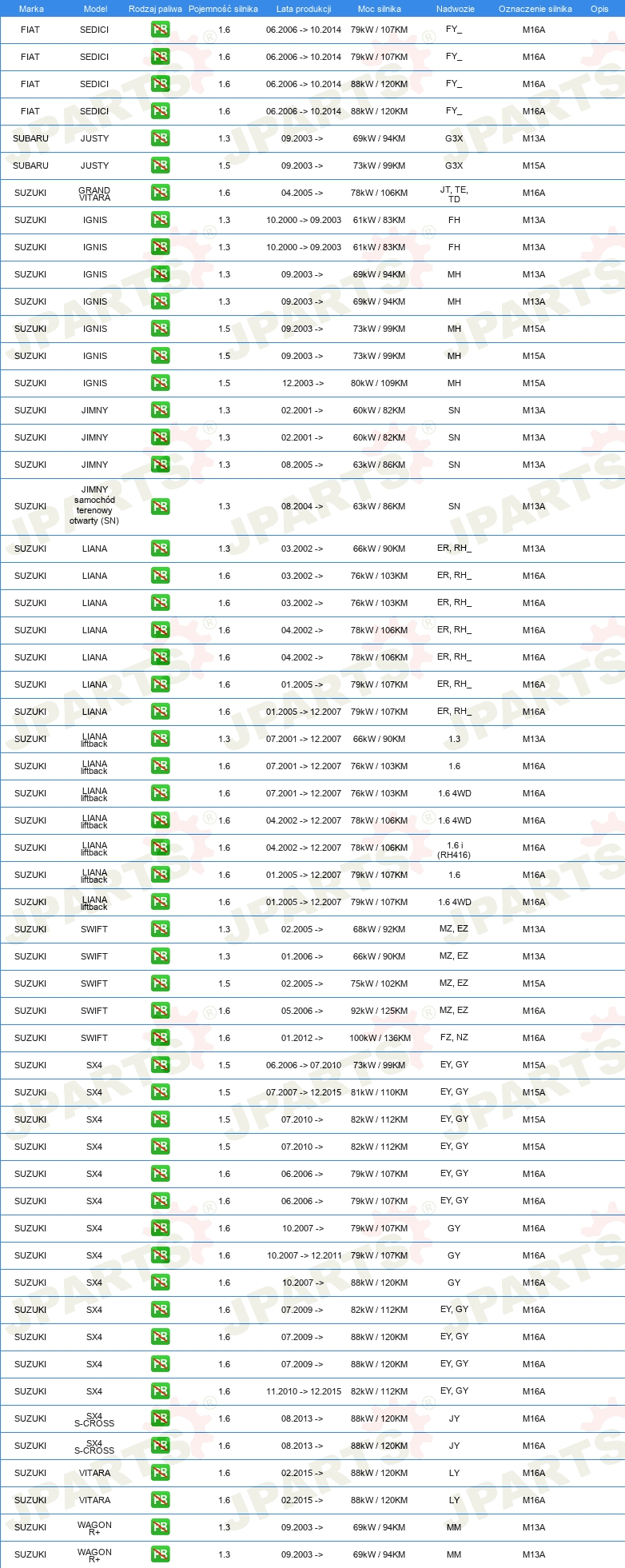This screenshot has height=1568, width=625.
Task: Click fuel icon in SX4 81kW / 110KM row
Action: point(160,1092)
